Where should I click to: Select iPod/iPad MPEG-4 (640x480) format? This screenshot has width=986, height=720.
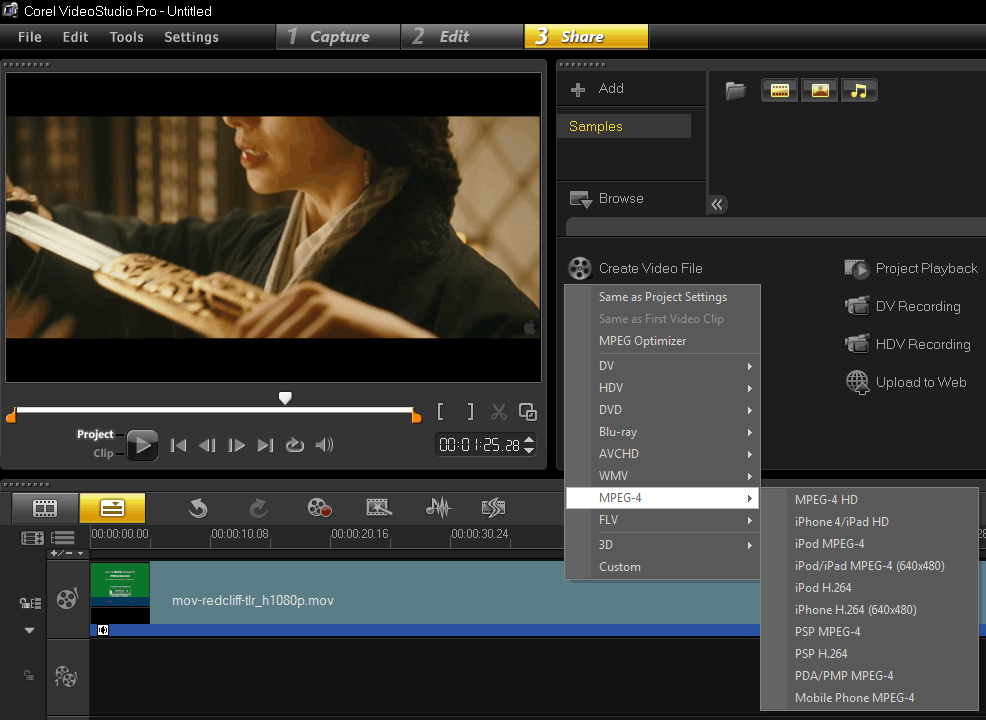pyautogui.click(x=869, y=566)
